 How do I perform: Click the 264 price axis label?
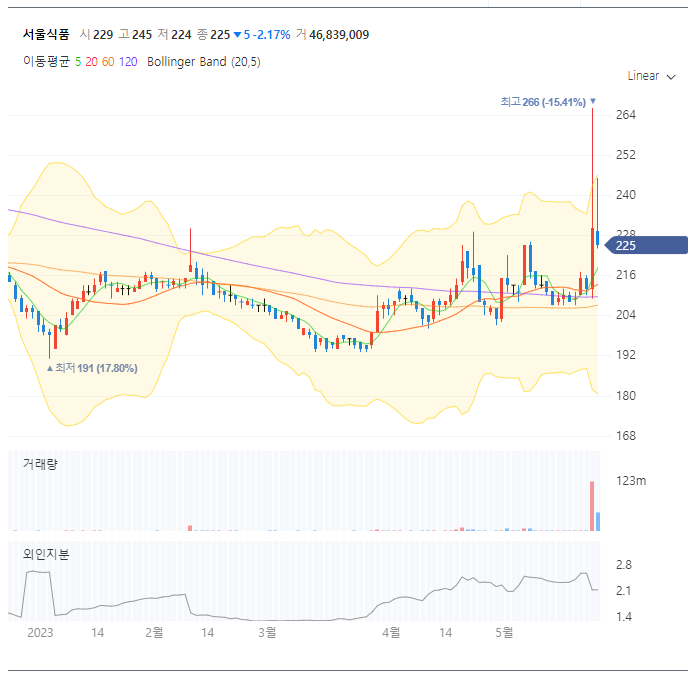click(626, 115)
